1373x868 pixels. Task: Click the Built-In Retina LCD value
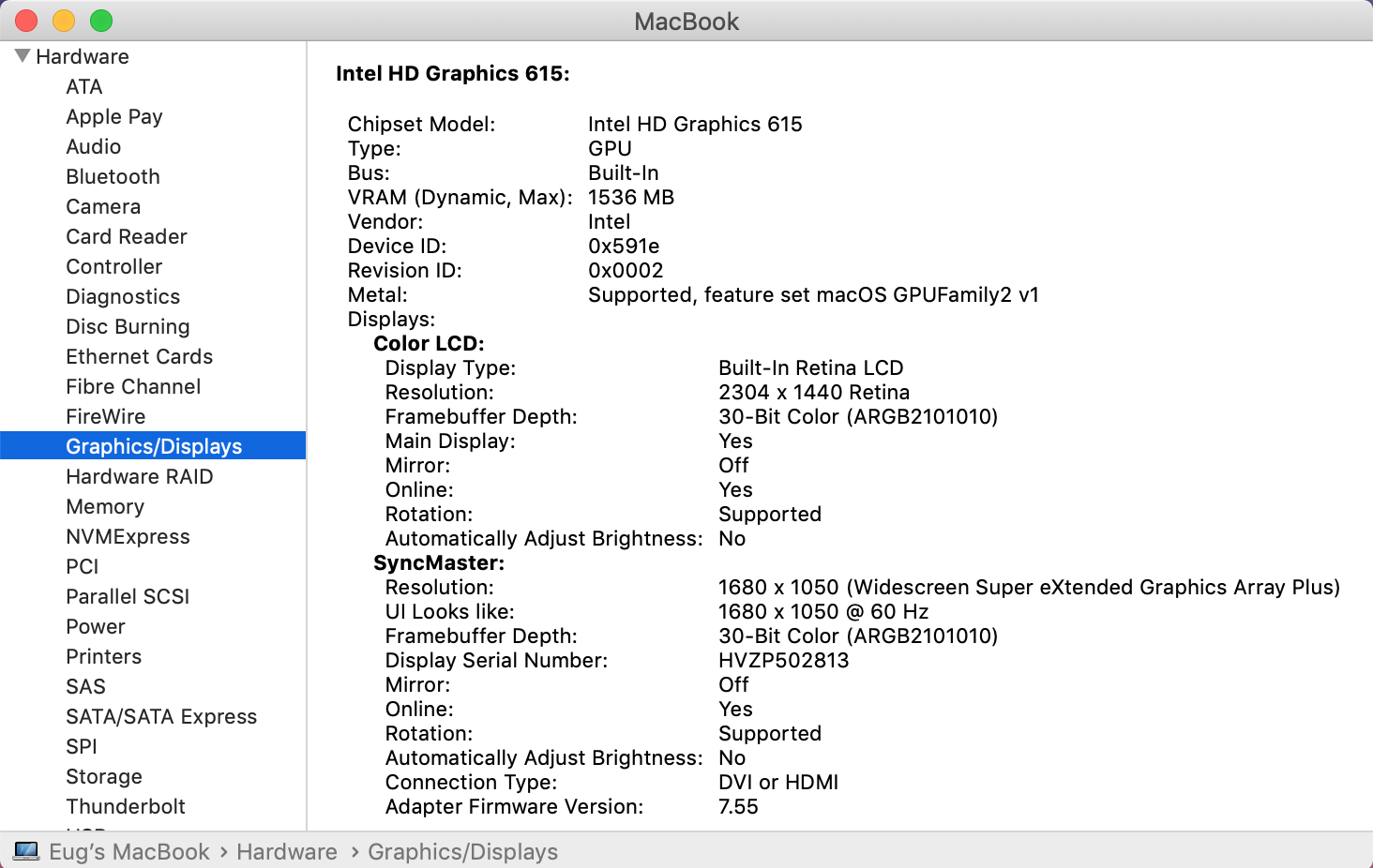tap(811, 367)
